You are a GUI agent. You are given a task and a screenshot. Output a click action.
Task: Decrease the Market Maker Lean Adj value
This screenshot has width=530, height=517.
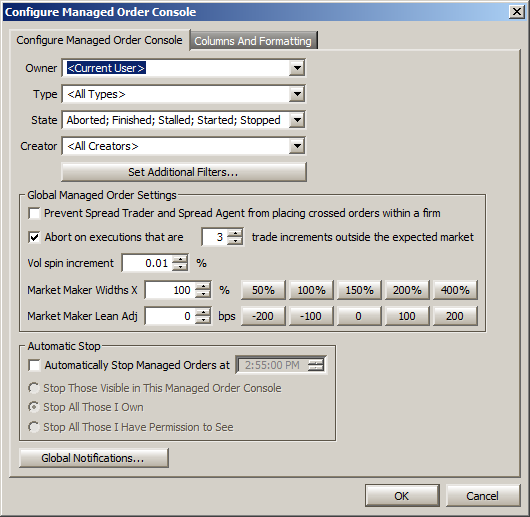click(203, 320)
